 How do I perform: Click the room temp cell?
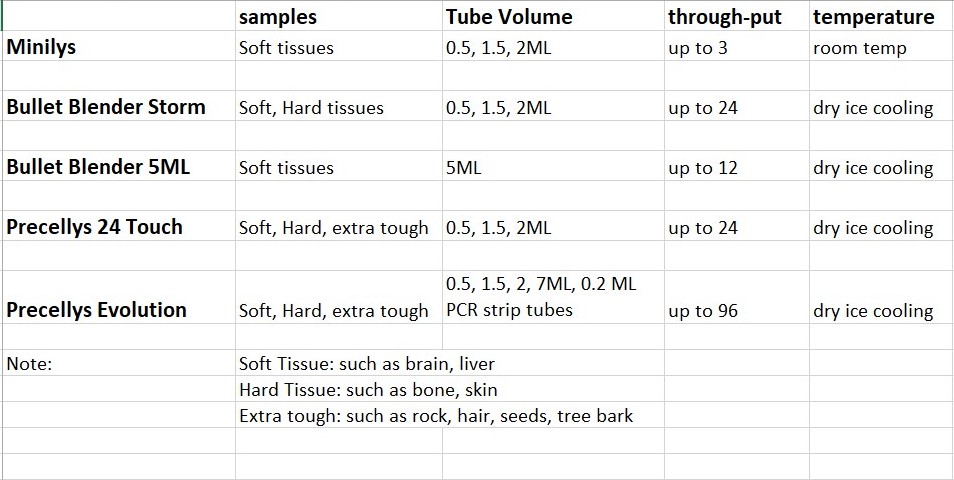tap(860, 48)
